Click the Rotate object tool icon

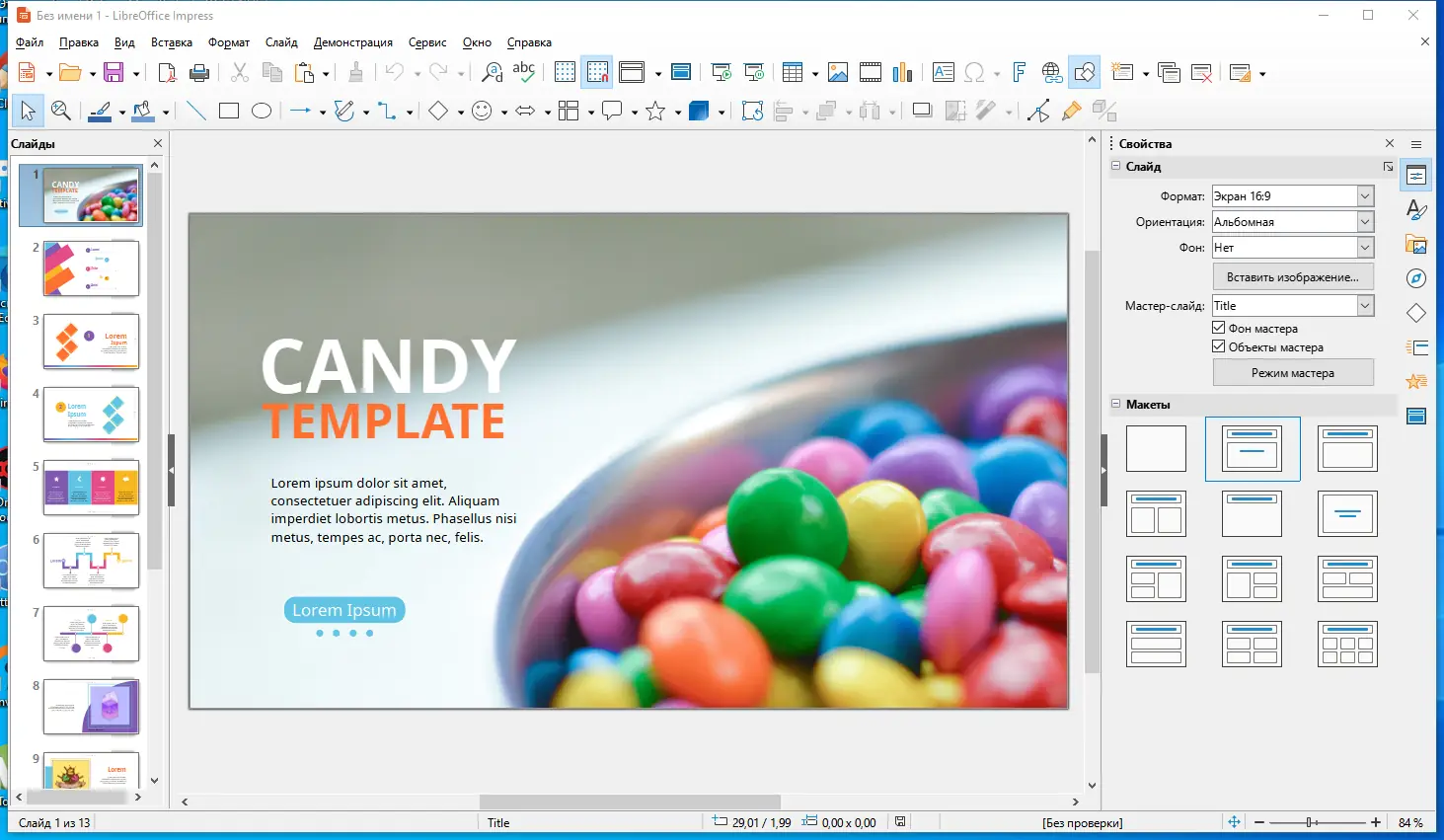[x=752, y=111]
